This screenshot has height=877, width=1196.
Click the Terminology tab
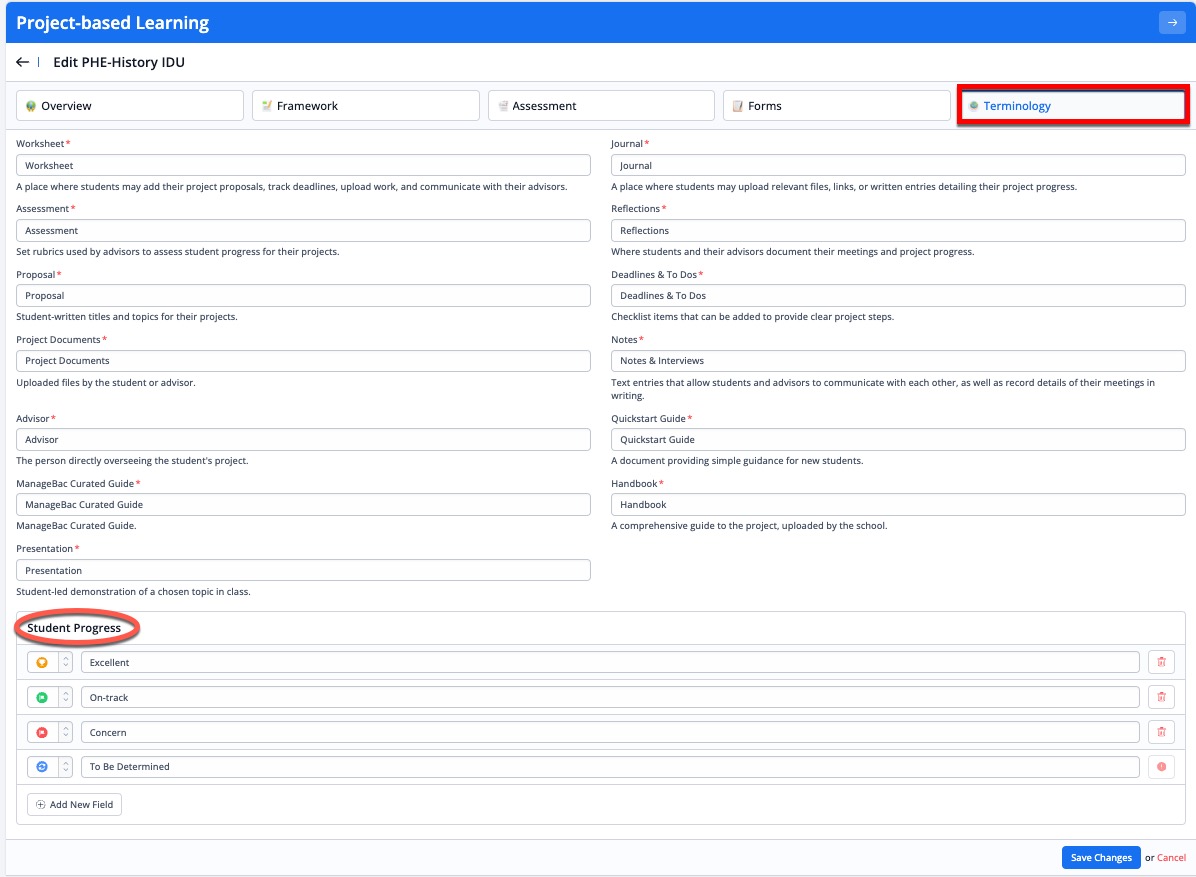click(1072, 106)
